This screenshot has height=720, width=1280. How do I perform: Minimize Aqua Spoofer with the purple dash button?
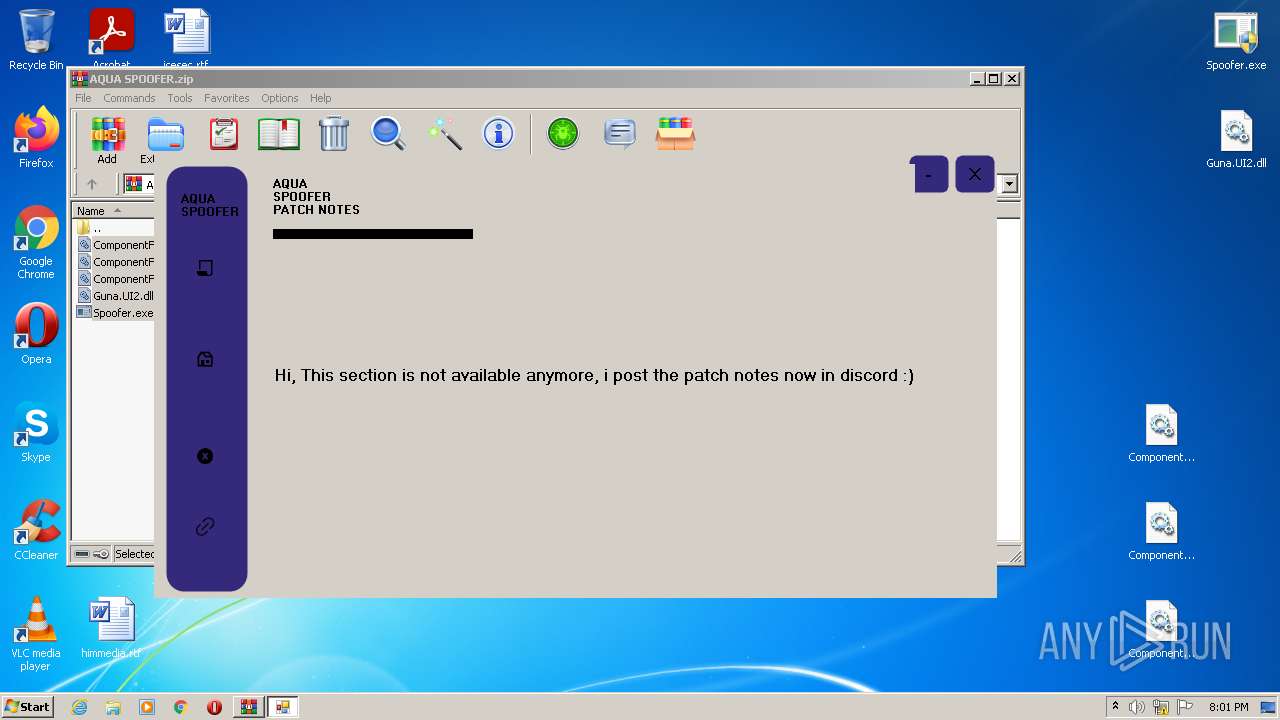tap(929, 175)
